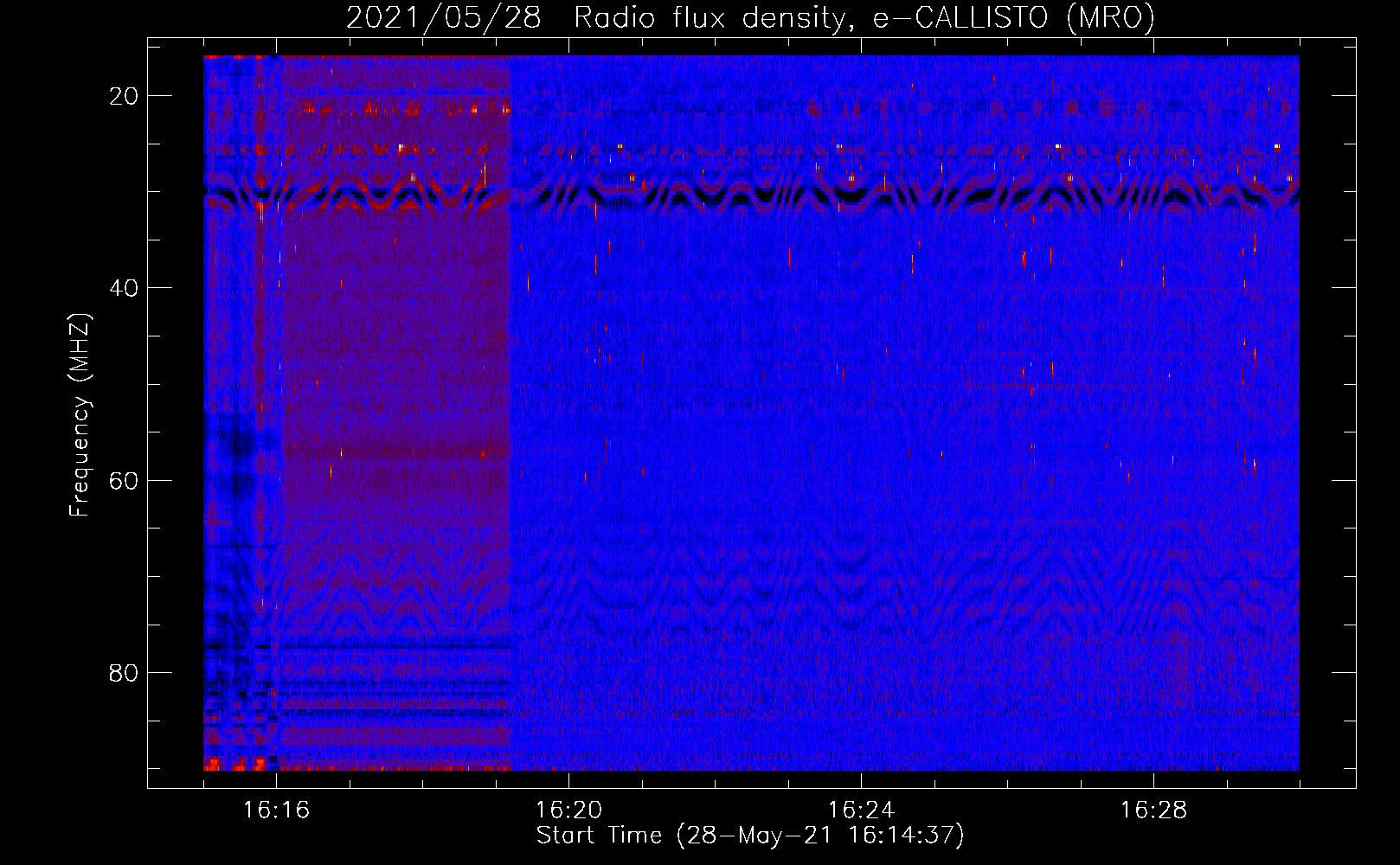Viewport: 1400px width, 865px height.
Task: Click the plot title '2021/05/28 Radio flux density, e-CALLISTO (MRO)'
Action: (x=750, y=17)
